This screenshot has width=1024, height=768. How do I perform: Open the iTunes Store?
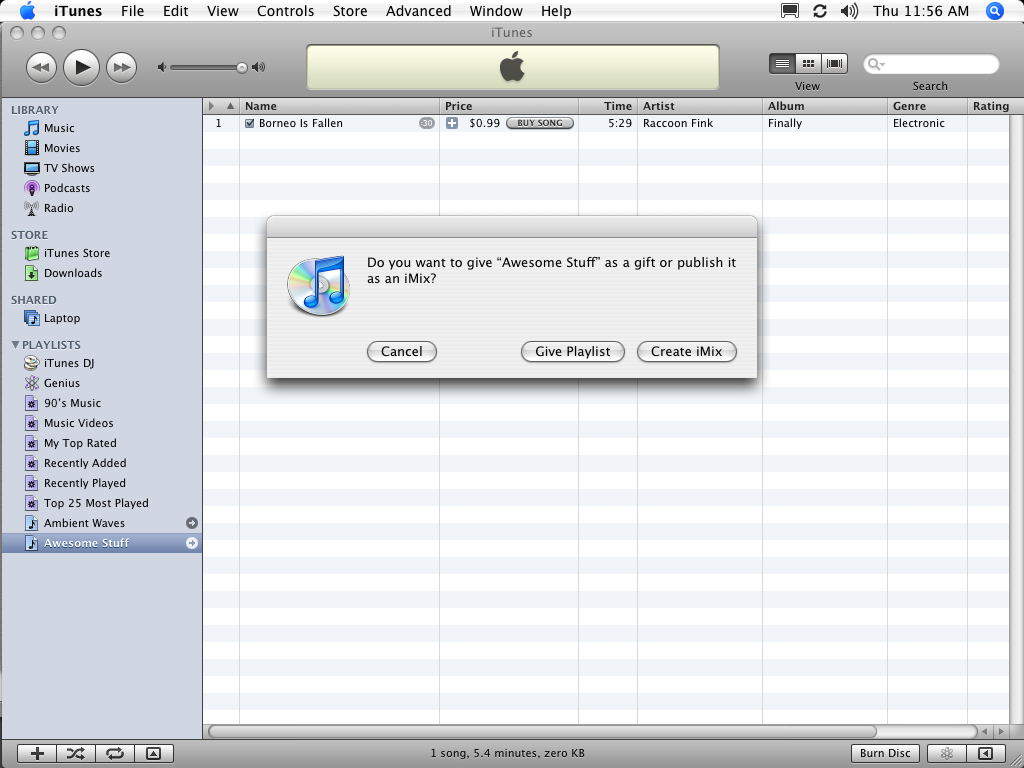[76, 253]
